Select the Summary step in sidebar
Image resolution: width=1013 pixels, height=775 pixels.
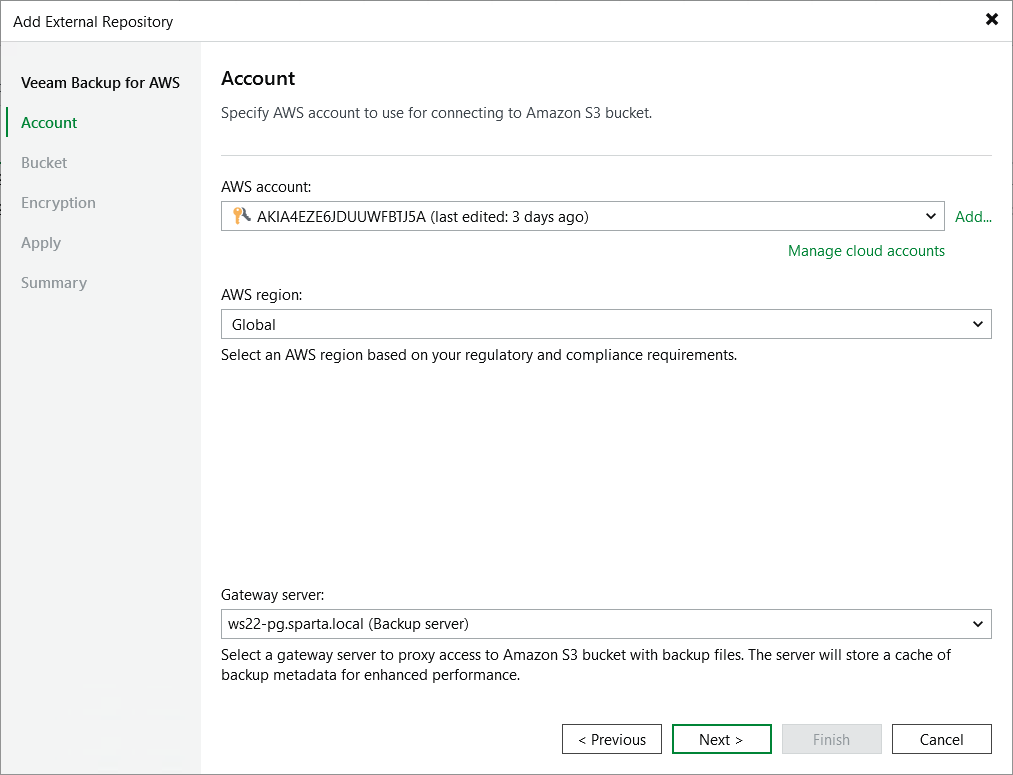click(x=53, y=282)
